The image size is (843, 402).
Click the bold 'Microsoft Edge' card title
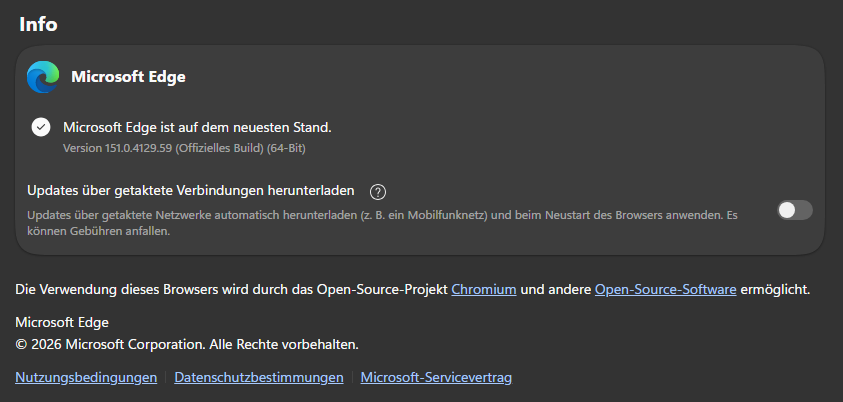pos(128,77)
